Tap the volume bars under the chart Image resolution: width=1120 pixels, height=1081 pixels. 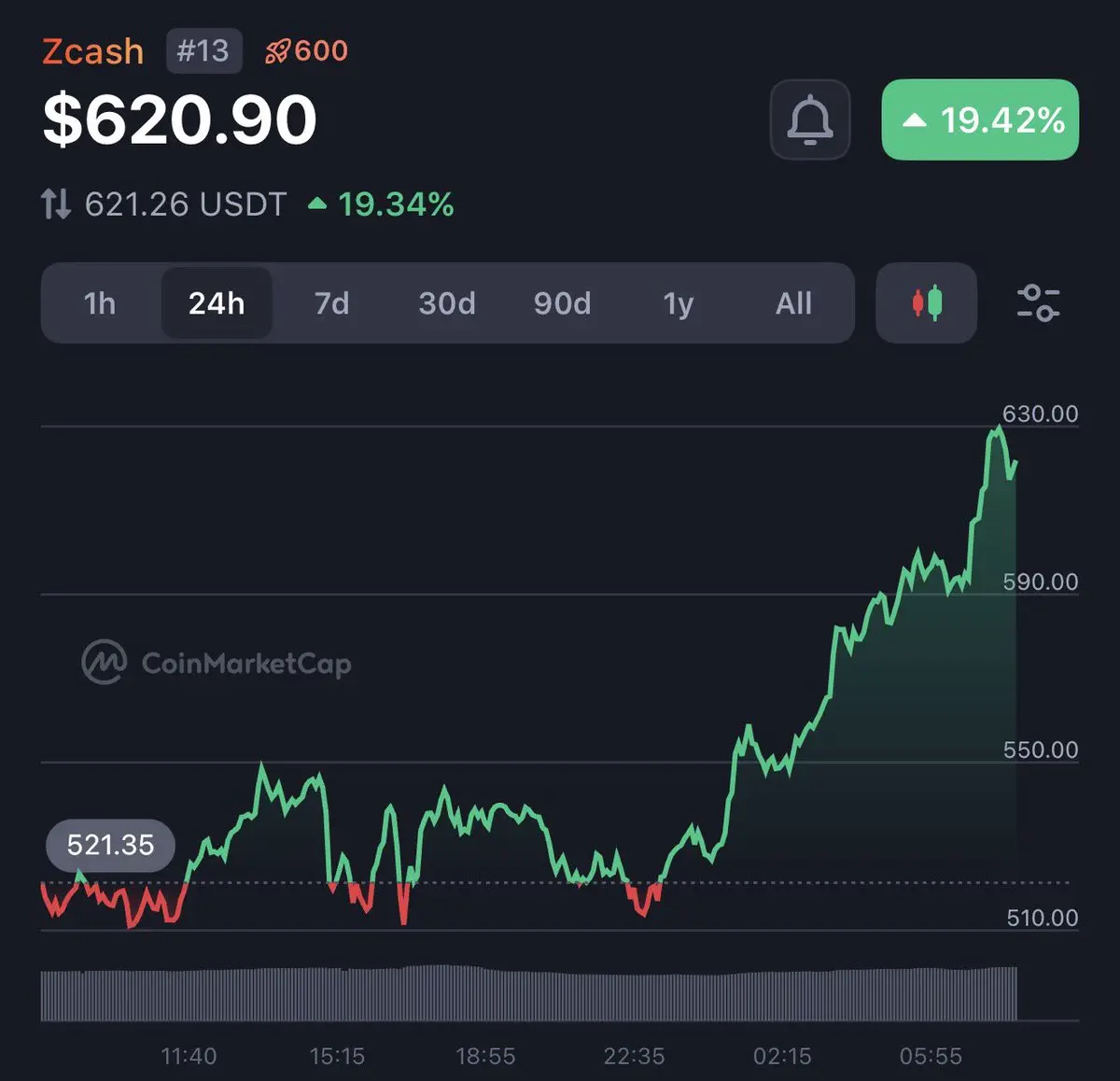[x=528, y=995]
